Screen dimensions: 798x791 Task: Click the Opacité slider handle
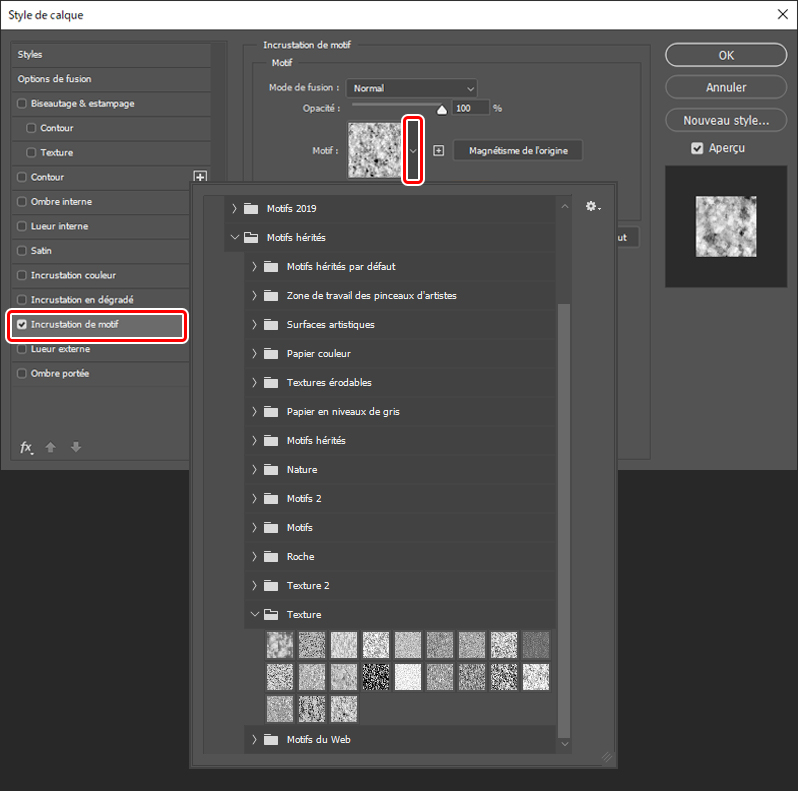442,110
